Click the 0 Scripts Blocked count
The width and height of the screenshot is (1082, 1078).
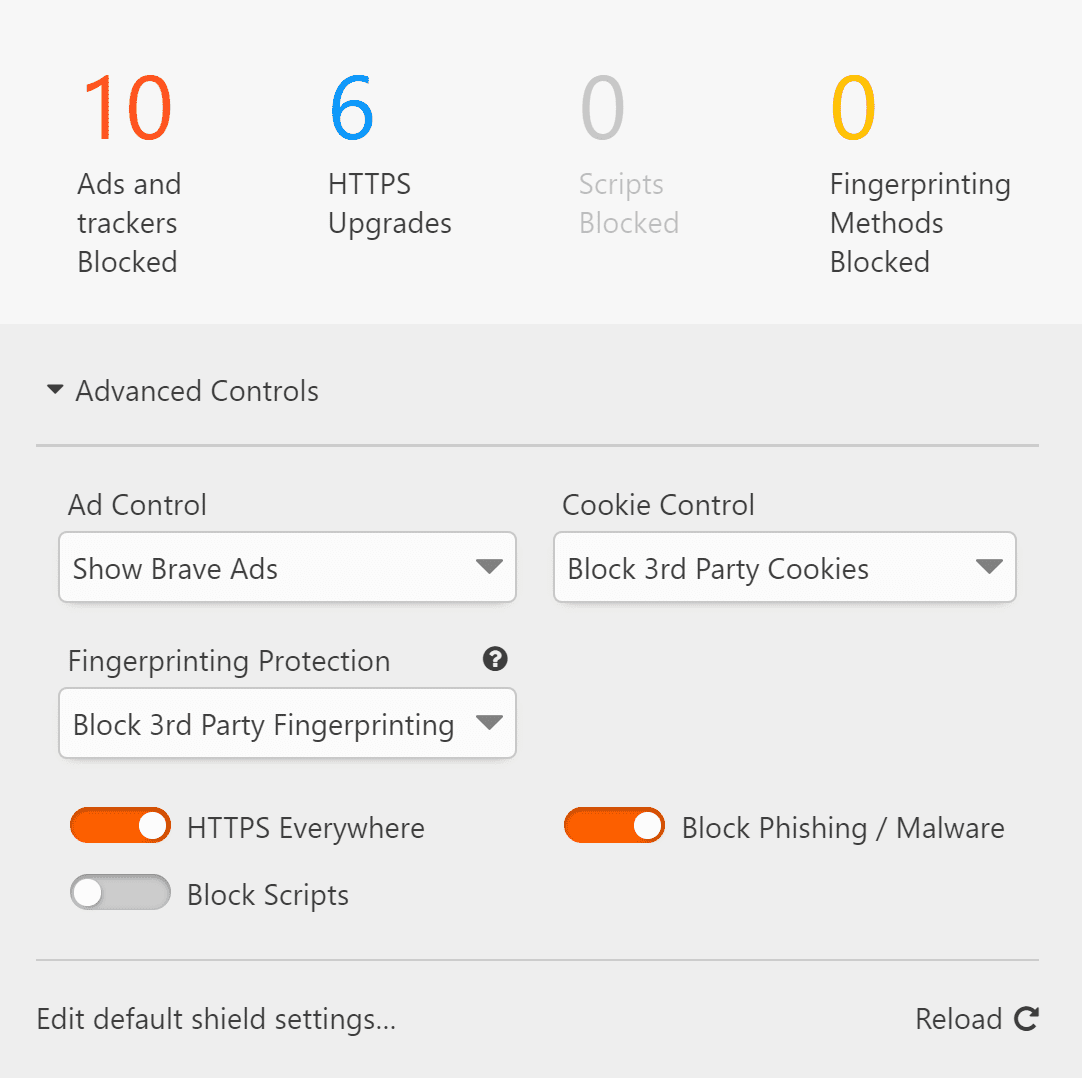pyautogui.click(x=602, y=108)
